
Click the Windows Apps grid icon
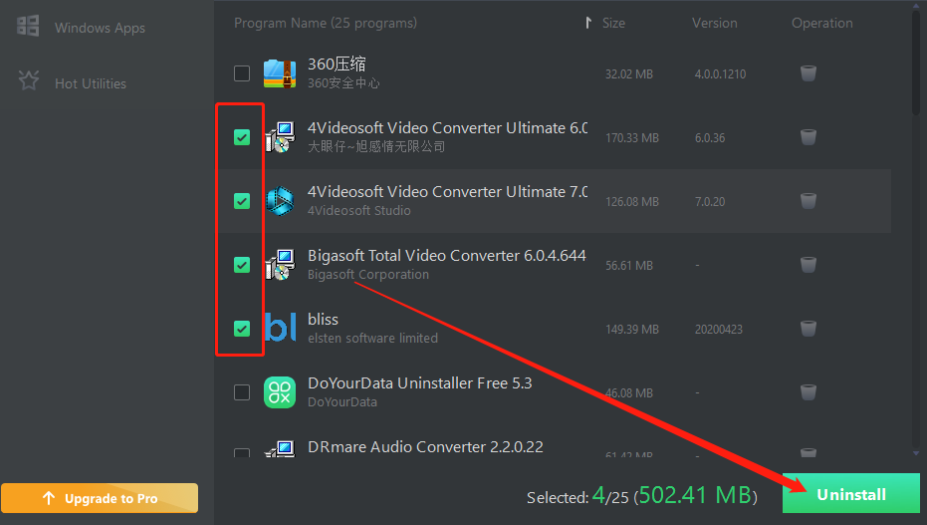click(28, 26)
